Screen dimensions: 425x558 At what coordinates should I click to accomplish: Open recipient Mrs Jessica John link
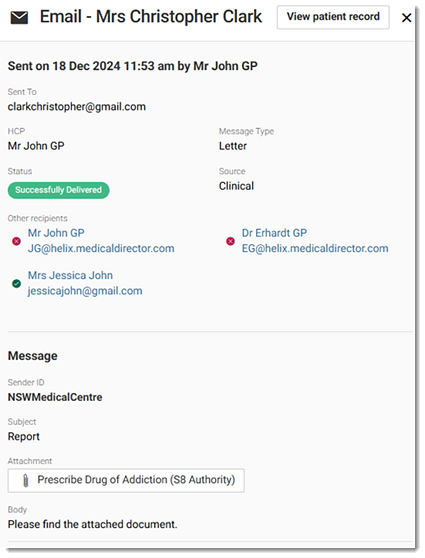click(70, 275)
